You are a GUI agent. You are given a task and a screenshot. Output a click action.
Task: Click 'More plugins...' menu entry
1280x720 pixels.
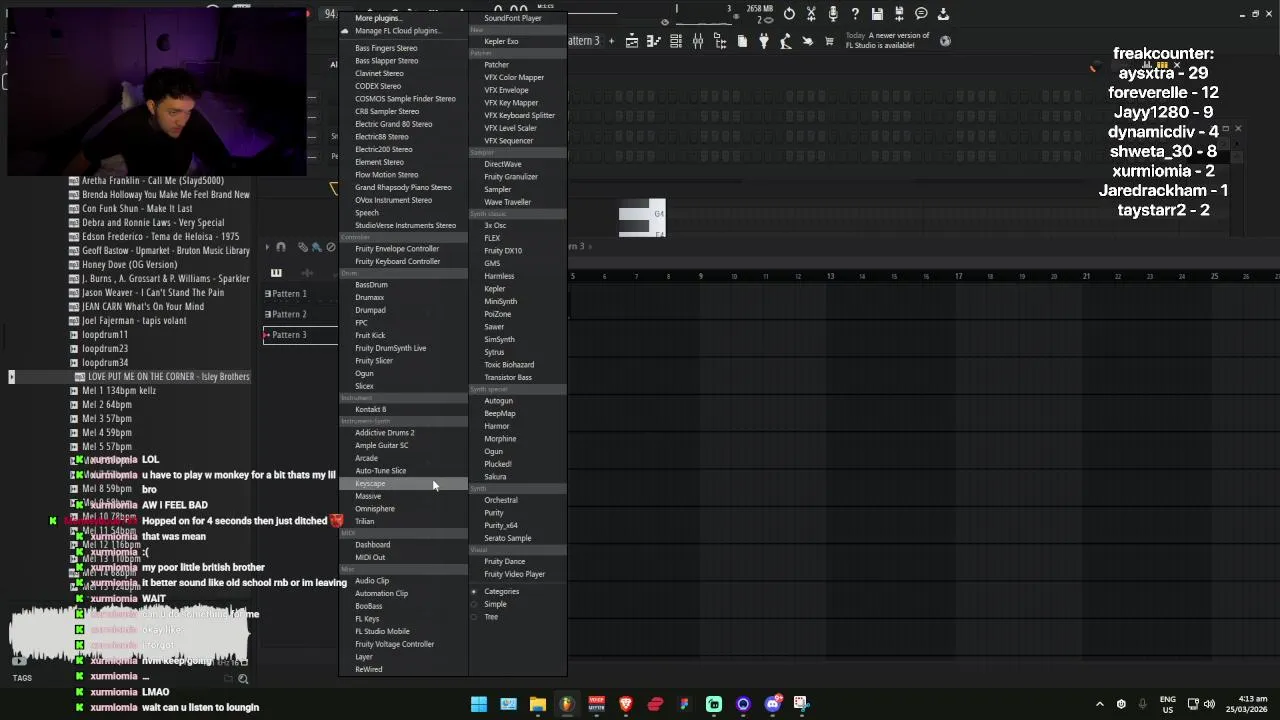point(378,18)
